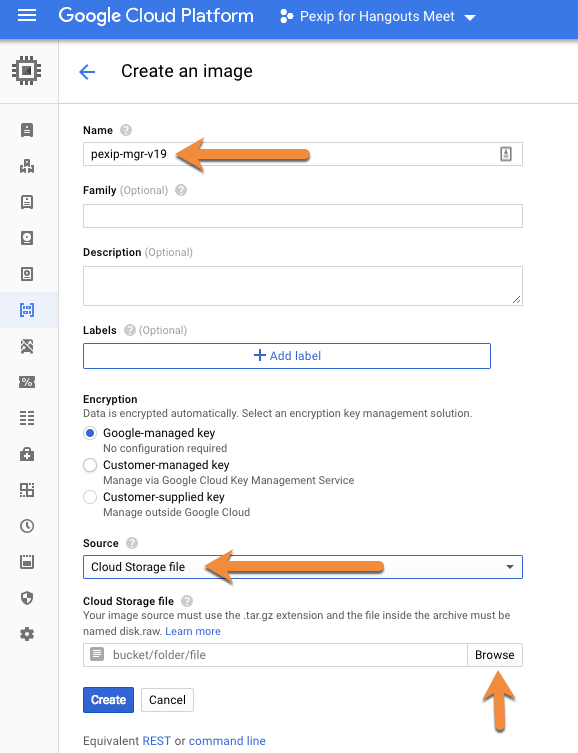Click the Compute Engine chip icon
Viewport: 578px width, 753px height.
[26, 71]
